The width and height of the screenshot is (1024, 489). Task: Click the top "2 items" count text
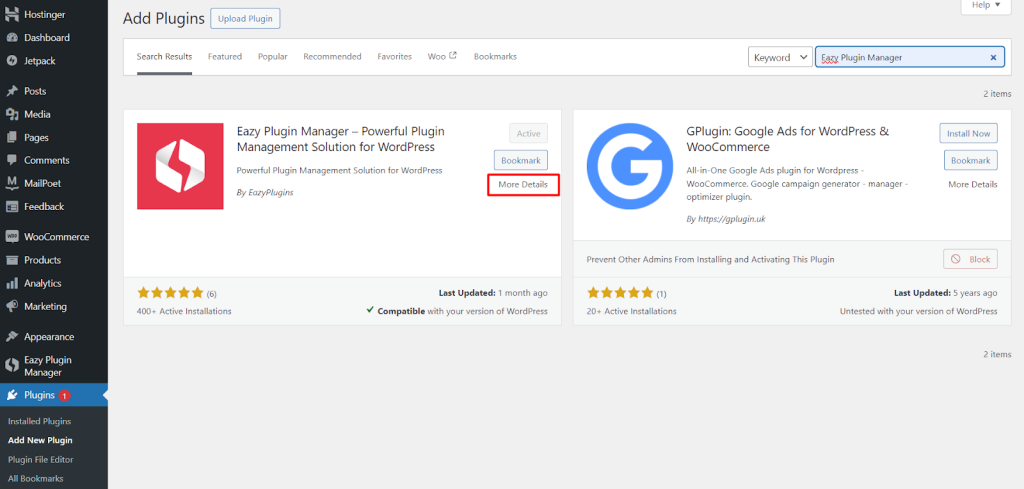tap(997, 94)
